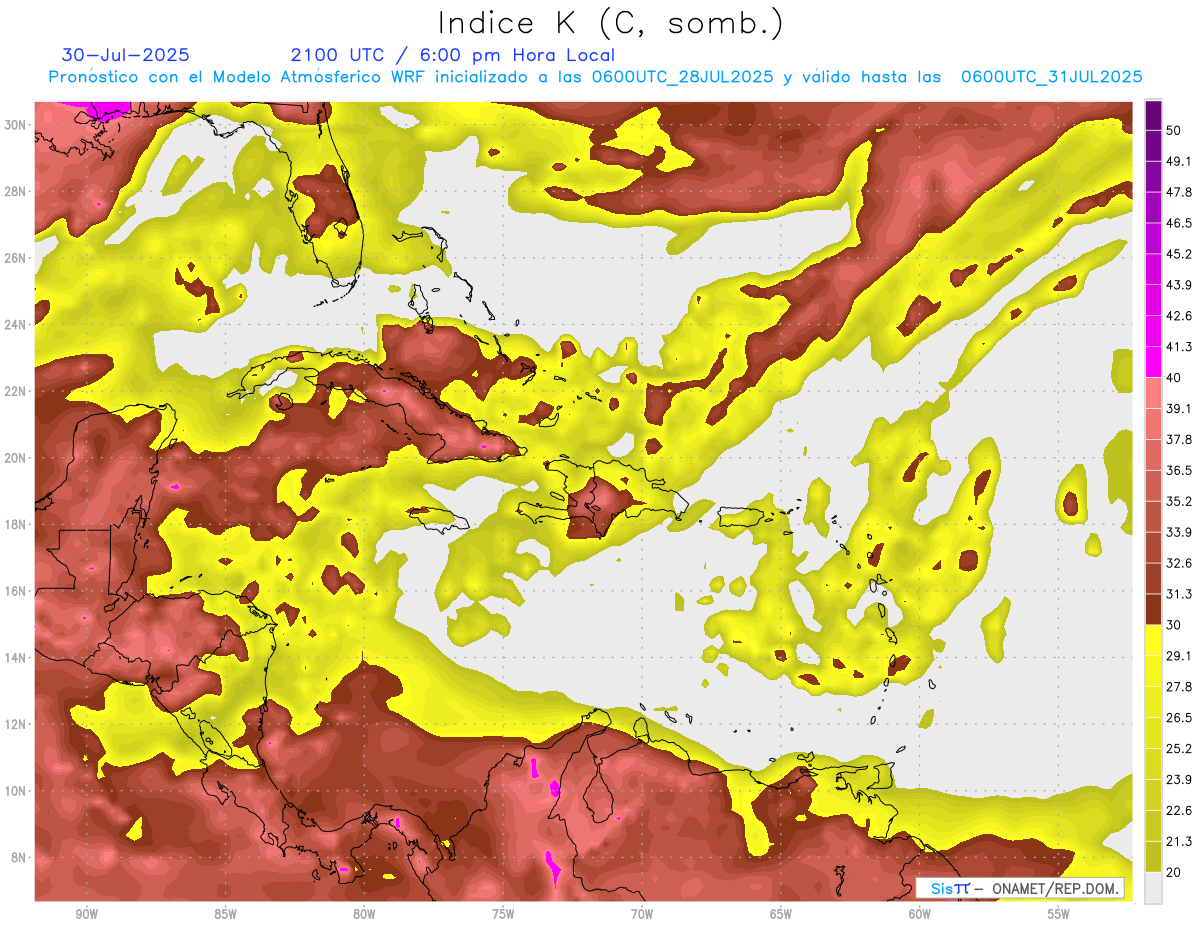The height and width of the screenshot is (927, 1200).
Task: Click longitude axis label "60W"
Action: point(920,914)
